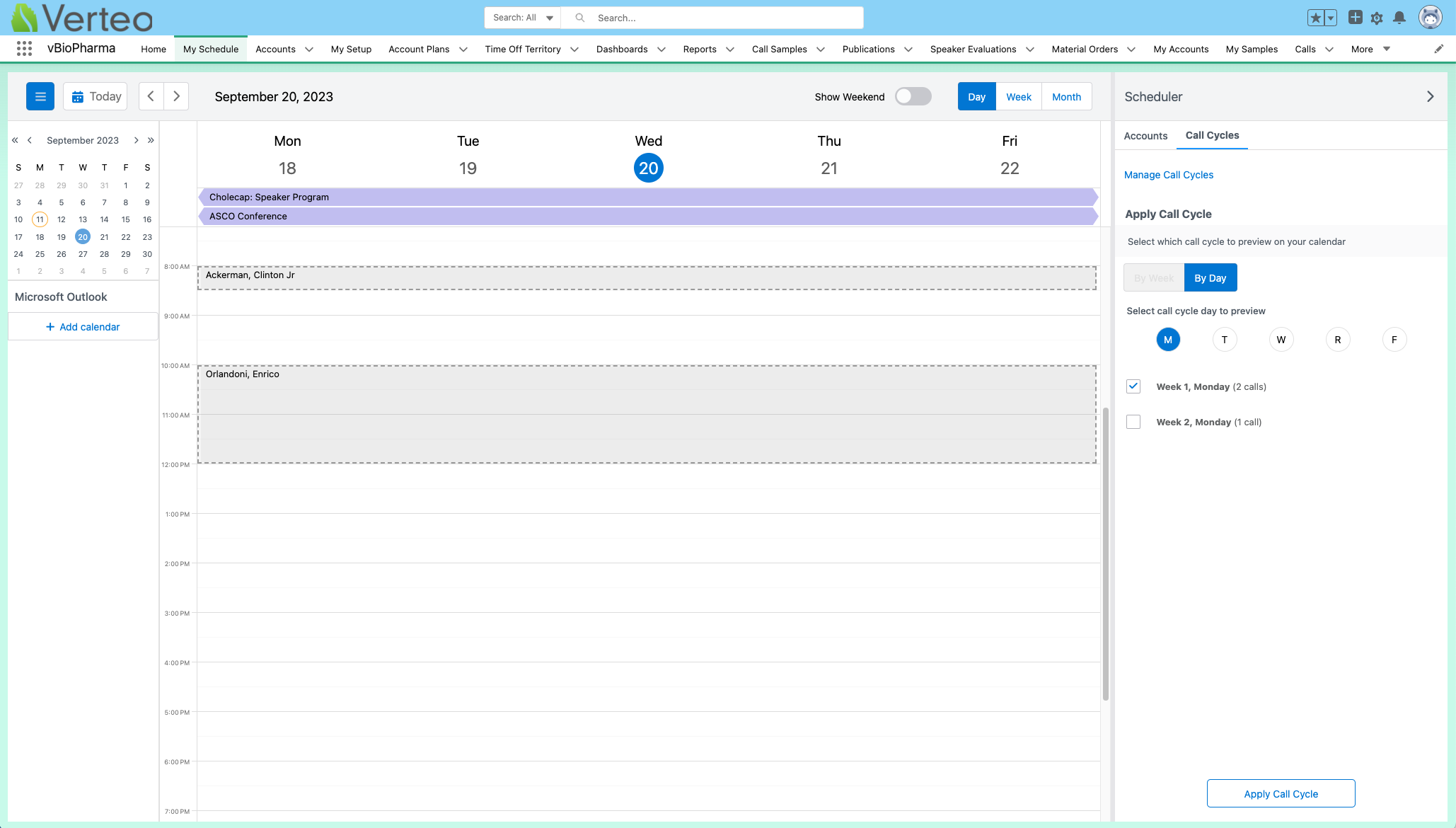Open the app launcher grid icon
Image resolution: width=1456 pixels, height=828 pixels.
pyautogui.click(x=24, y=49)
